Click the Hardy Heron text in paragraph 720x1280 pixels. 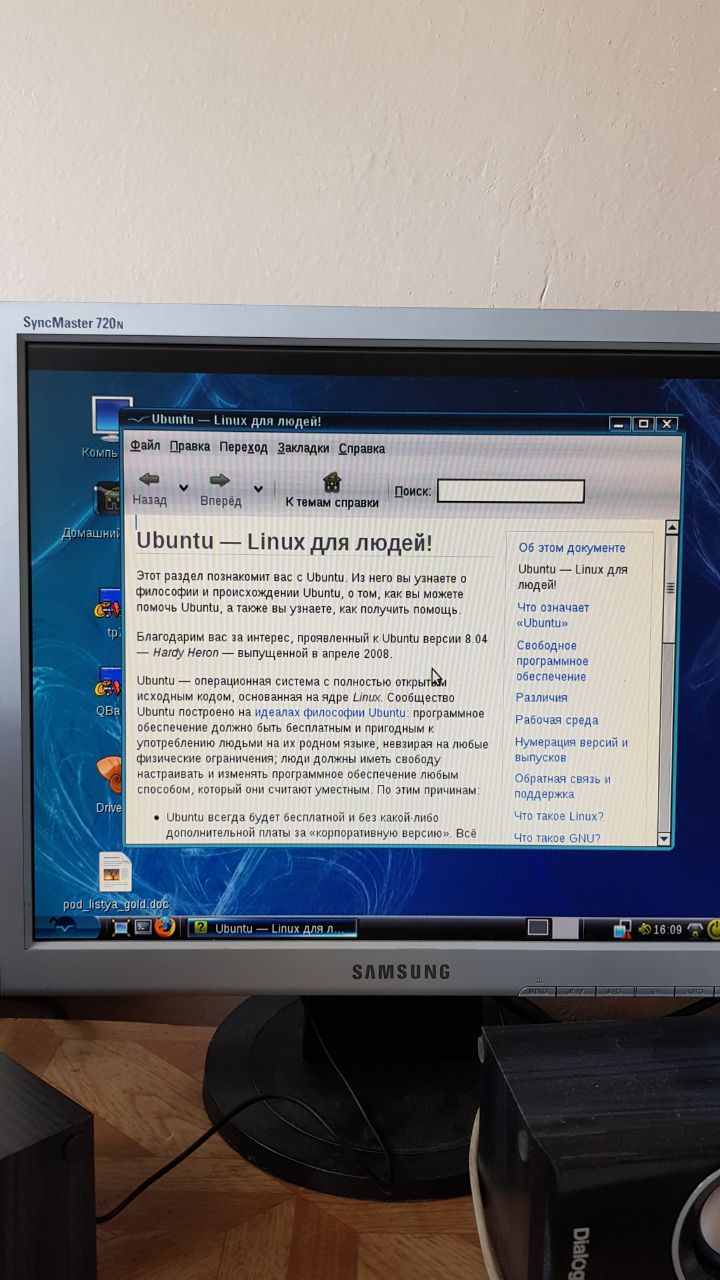coord(186,653)
